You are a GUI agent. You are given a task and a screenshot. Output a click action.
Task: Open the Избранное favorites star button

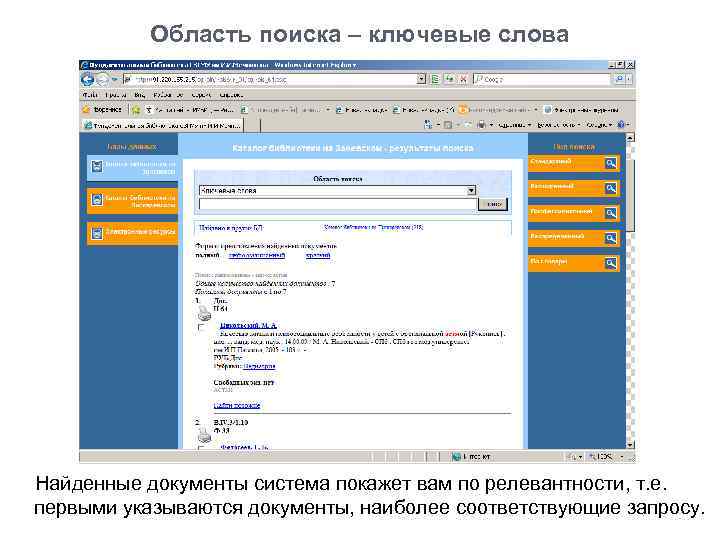point(102,109)
